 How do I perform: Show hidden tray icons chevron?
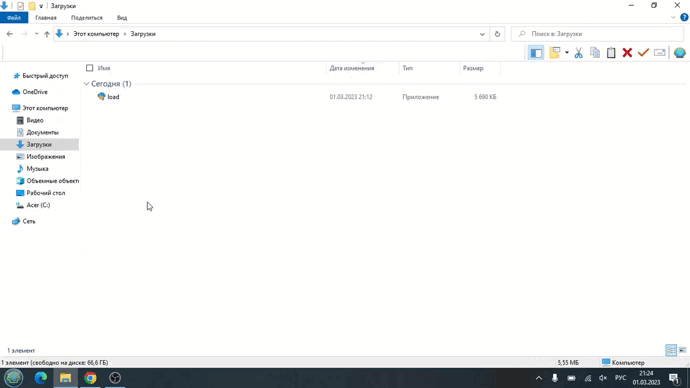click(x=539, y=378)
